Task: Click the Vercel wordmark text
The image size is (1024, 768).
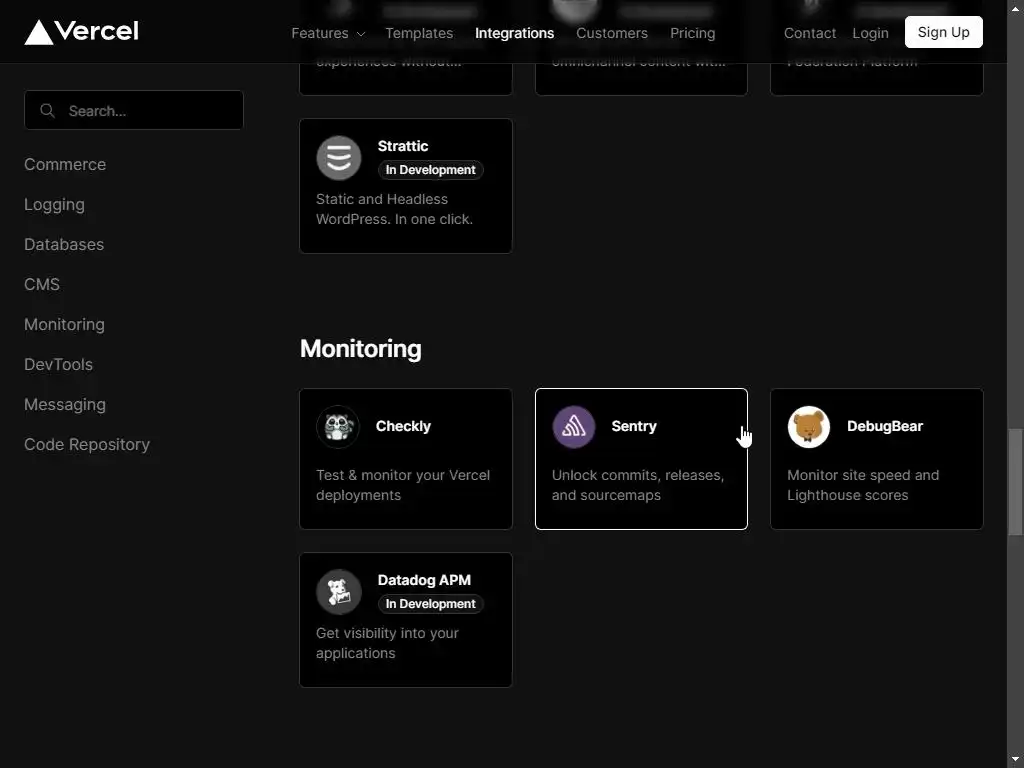Action: tap(97, 31)
